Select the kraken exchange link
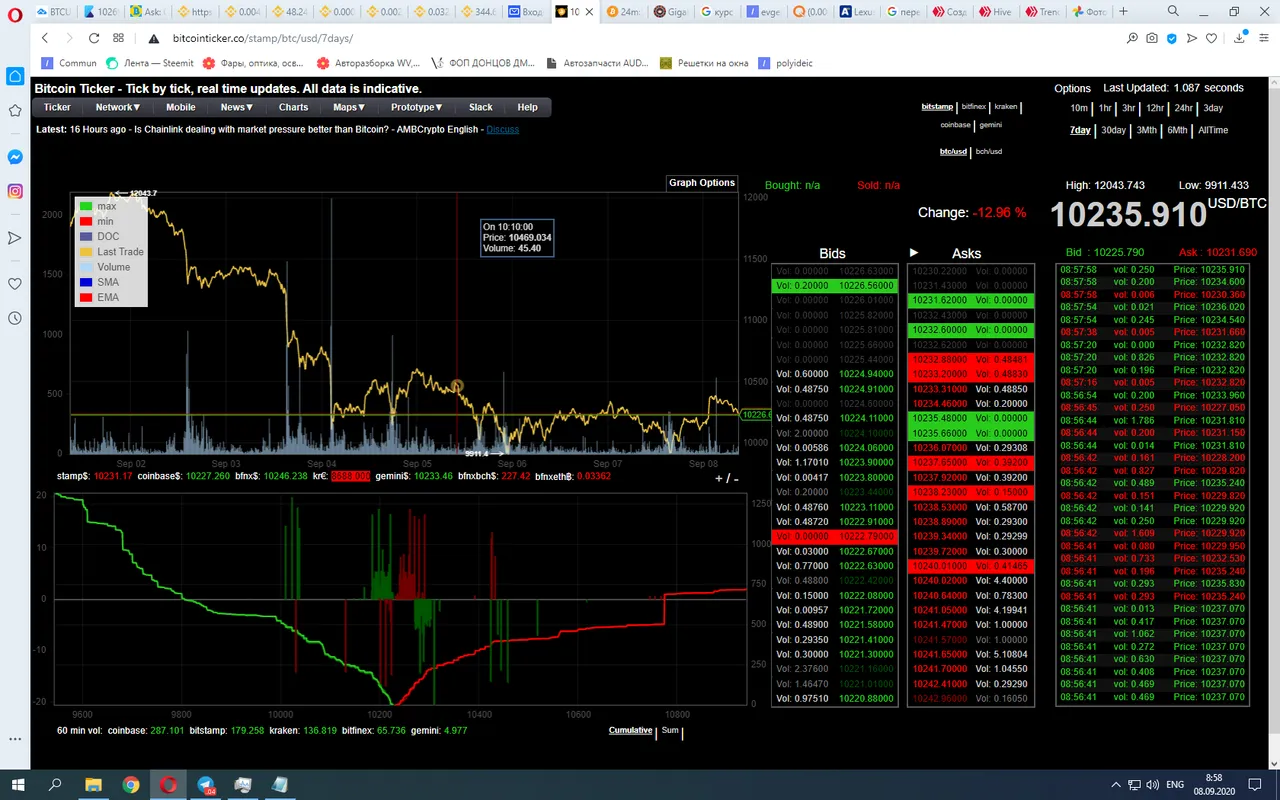The height and width of the screenshot is (800, 1280). pos(1006,106)
